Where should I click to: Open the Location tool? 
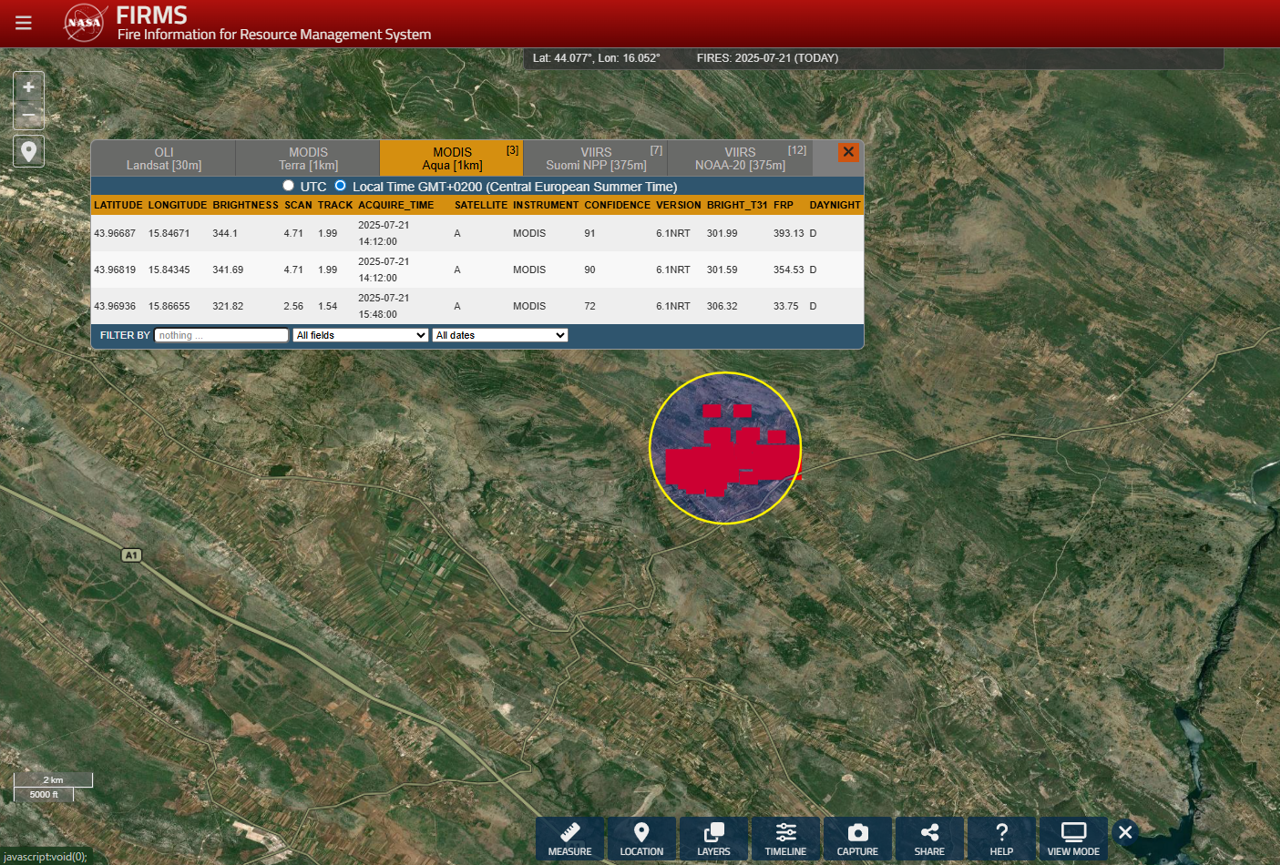point(642,838)
